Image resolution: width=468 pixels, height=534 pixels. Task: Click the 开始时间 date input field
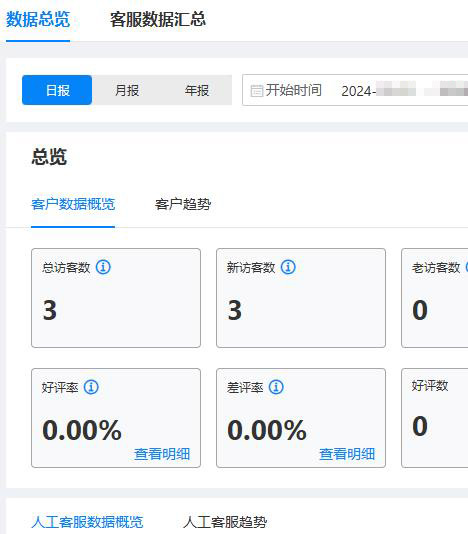coord(355,90)
